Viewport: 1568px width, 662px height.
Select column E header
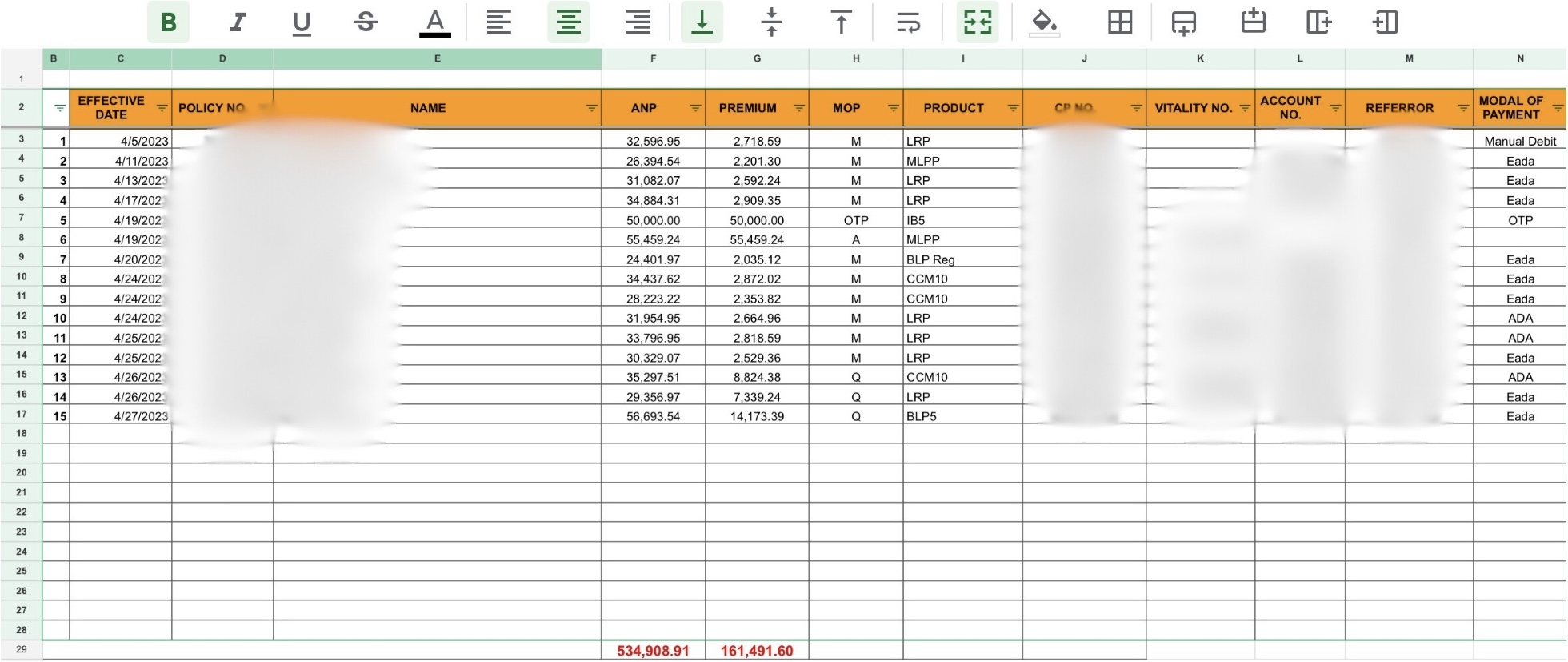pos(438,58)
